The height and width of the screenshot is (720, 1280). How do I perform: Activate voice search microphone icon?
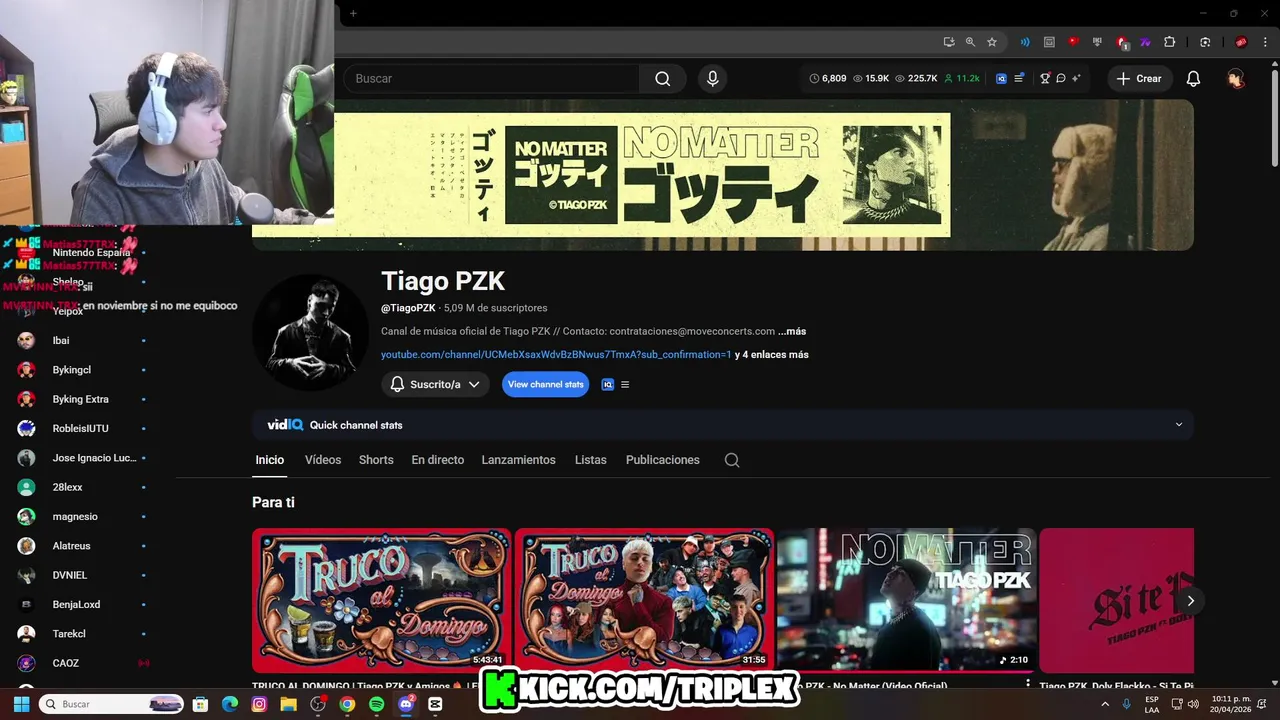click(x=712, y=79)
